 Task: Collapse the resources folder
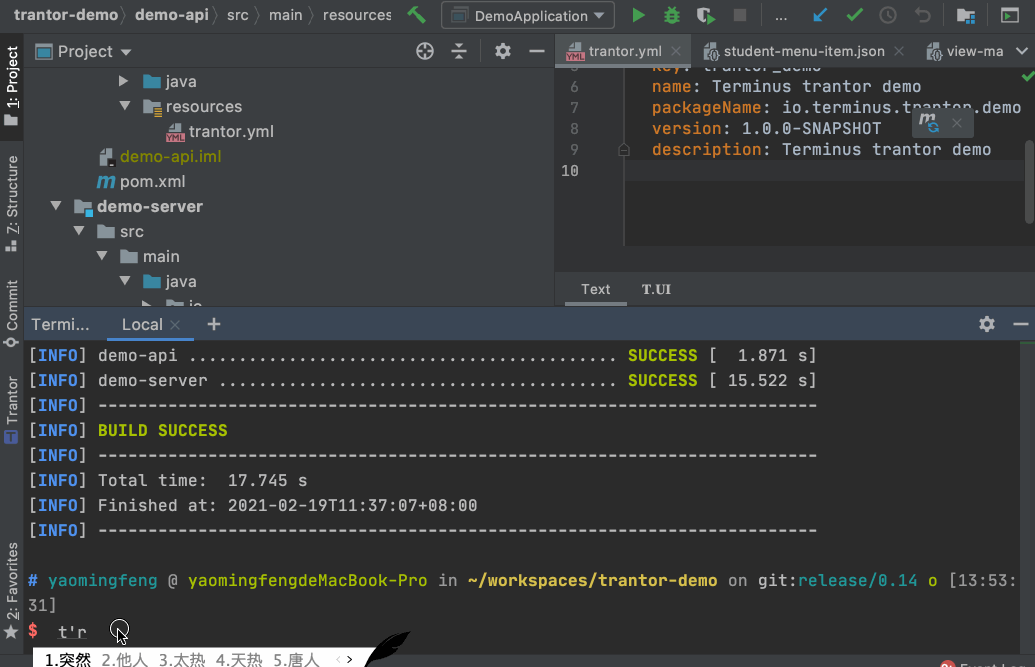pyautogui.click(x=125, y=106)
